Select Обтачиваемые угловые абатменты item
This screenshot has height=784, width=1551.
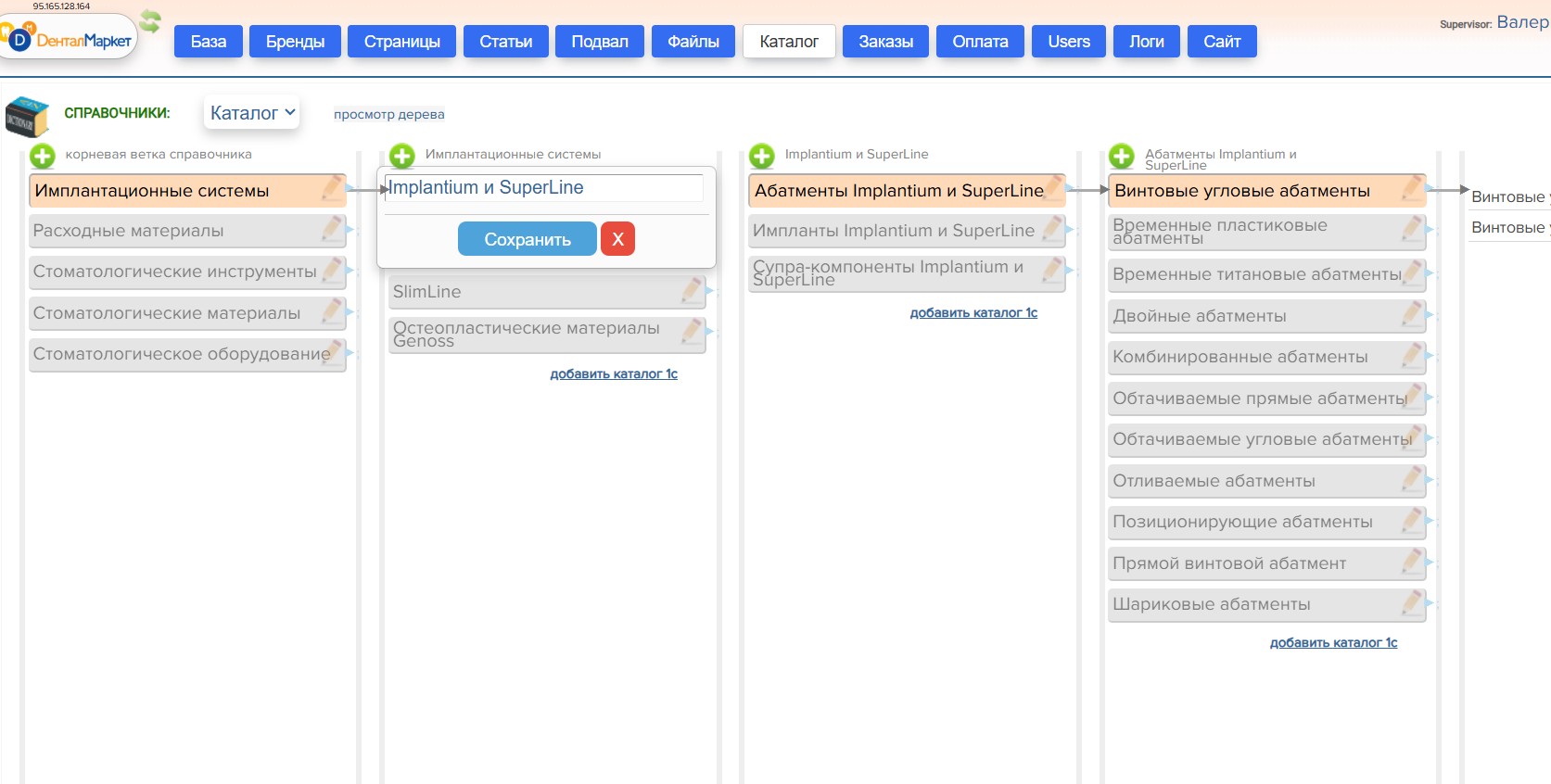click(1267, 439)
